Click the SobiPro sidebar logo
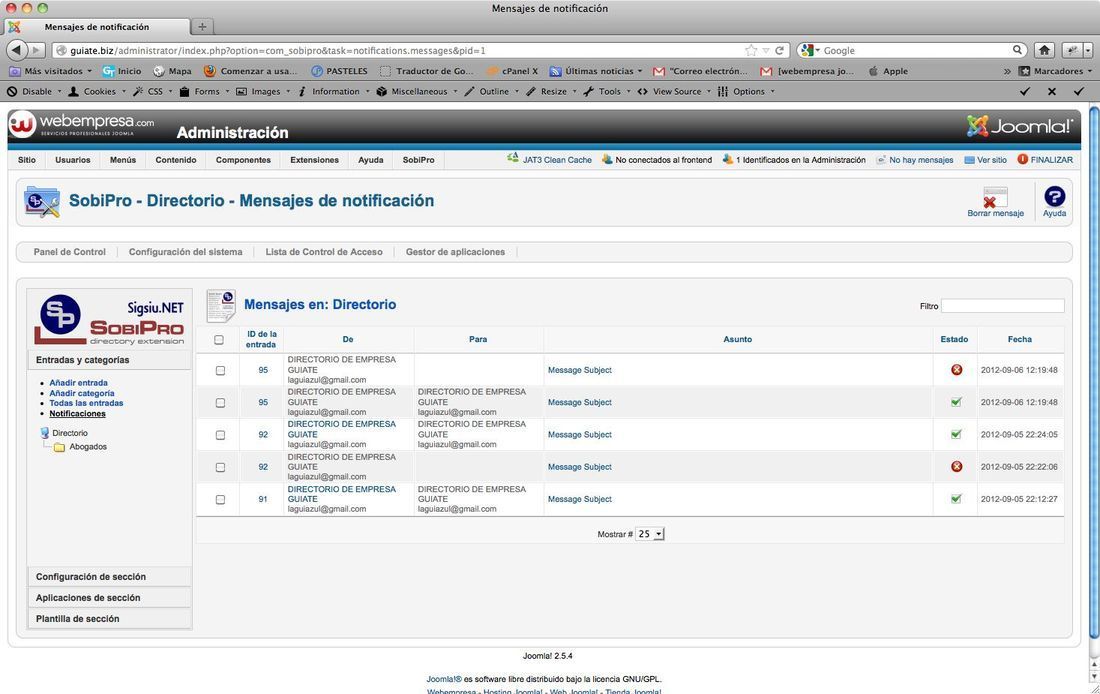The width and height of the screenshot is (1100, 694). click(110, 319)
